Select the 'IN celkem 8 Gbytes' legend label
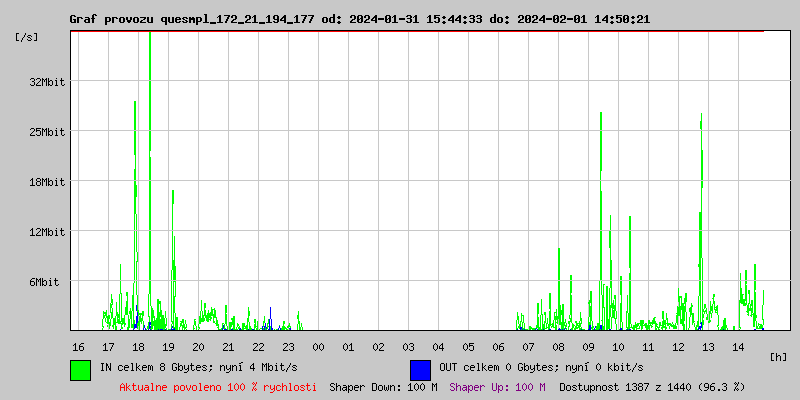 (199, 367)
